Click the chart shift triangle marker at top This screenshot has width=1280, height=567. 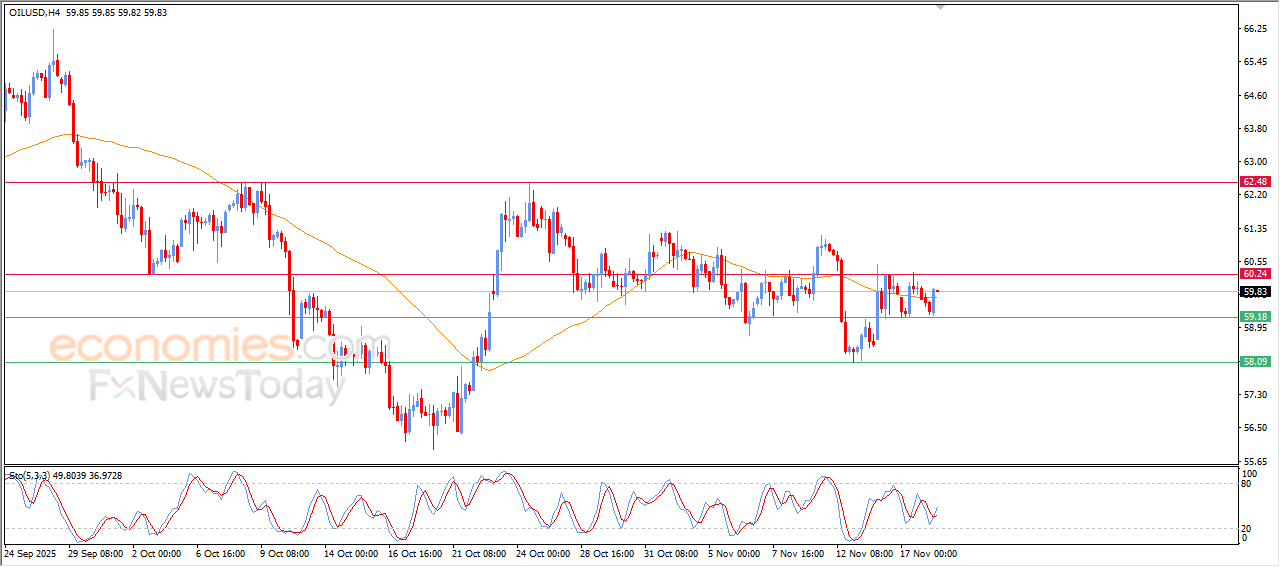940,7
